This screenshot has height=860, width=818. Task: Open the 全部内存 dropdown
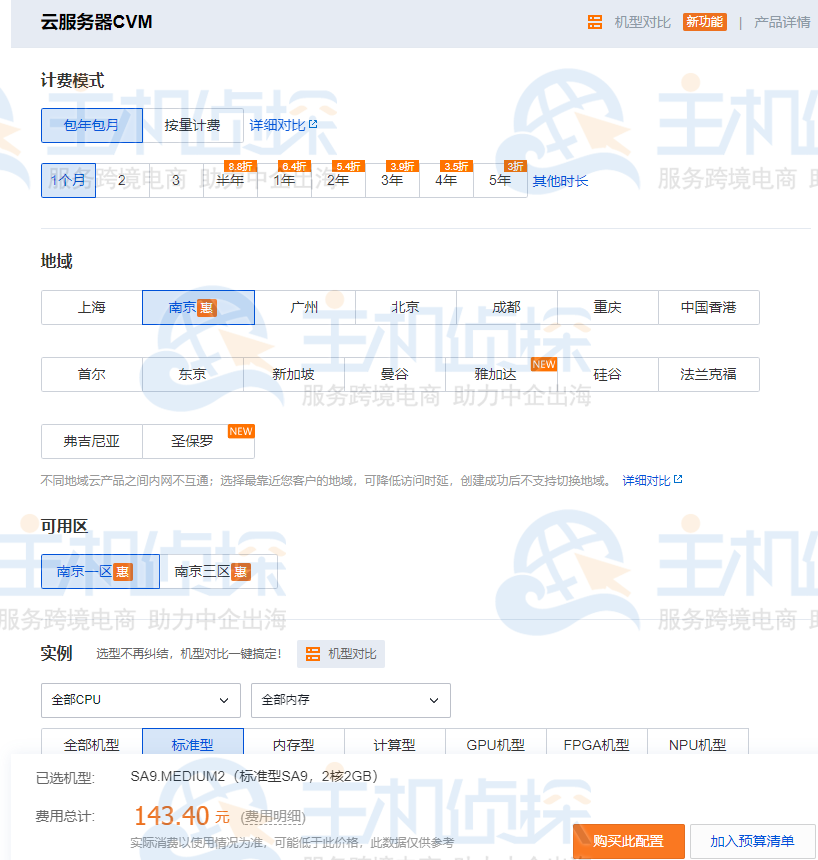(x=350, y=701)
